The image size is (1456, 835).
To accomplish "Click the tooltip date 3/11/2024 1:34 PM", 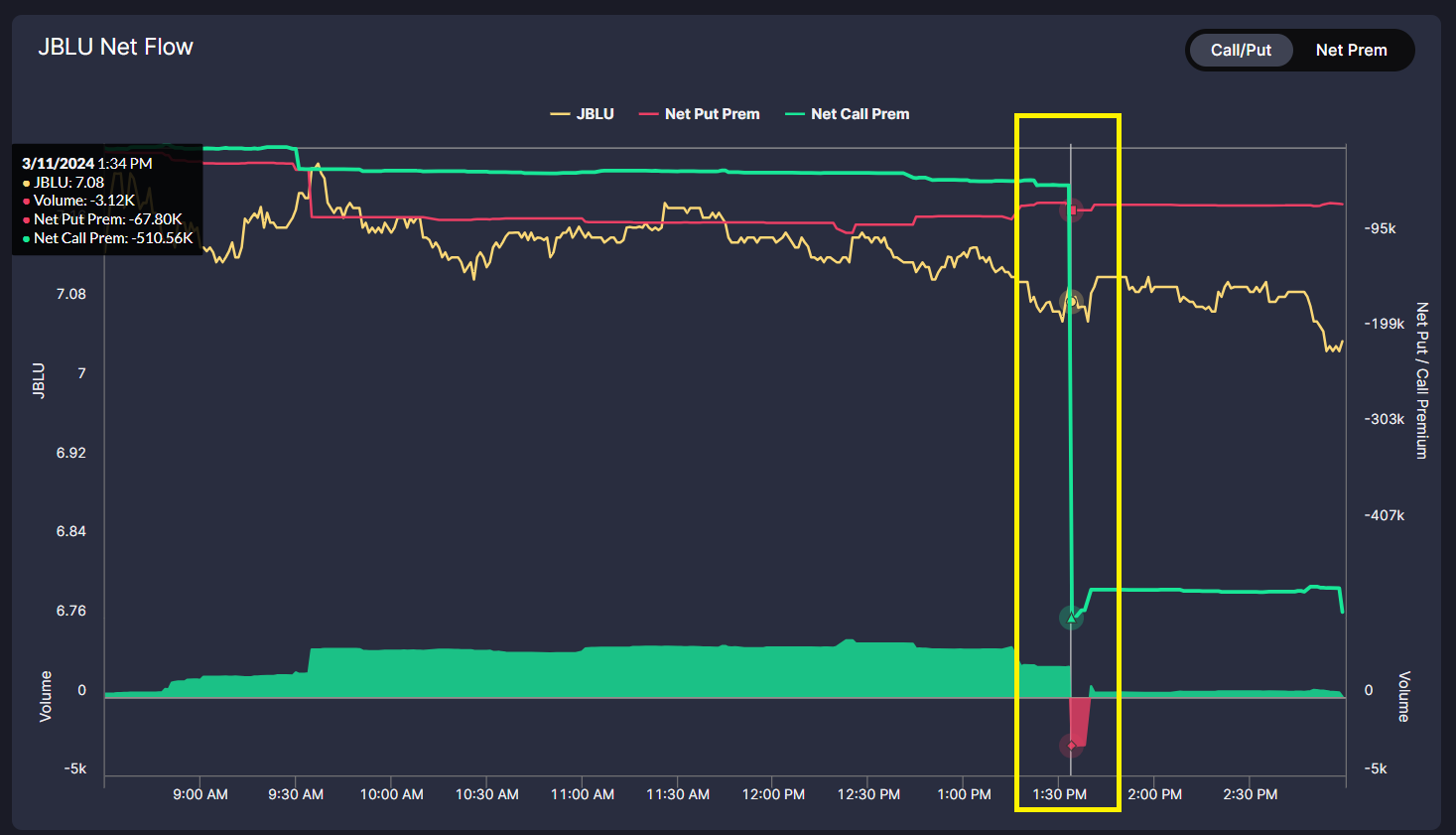I will click(87, 164).
